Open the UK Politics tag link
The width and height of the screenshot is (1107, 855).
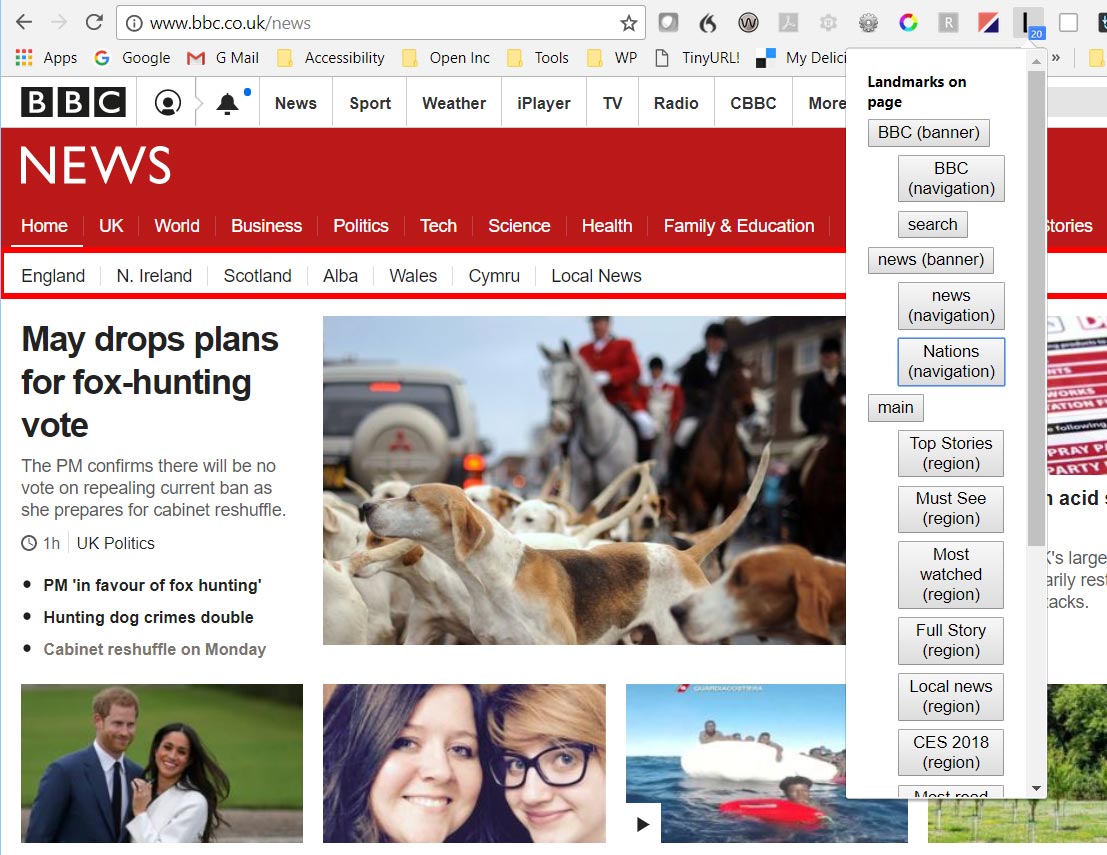(x=116, y=543)
